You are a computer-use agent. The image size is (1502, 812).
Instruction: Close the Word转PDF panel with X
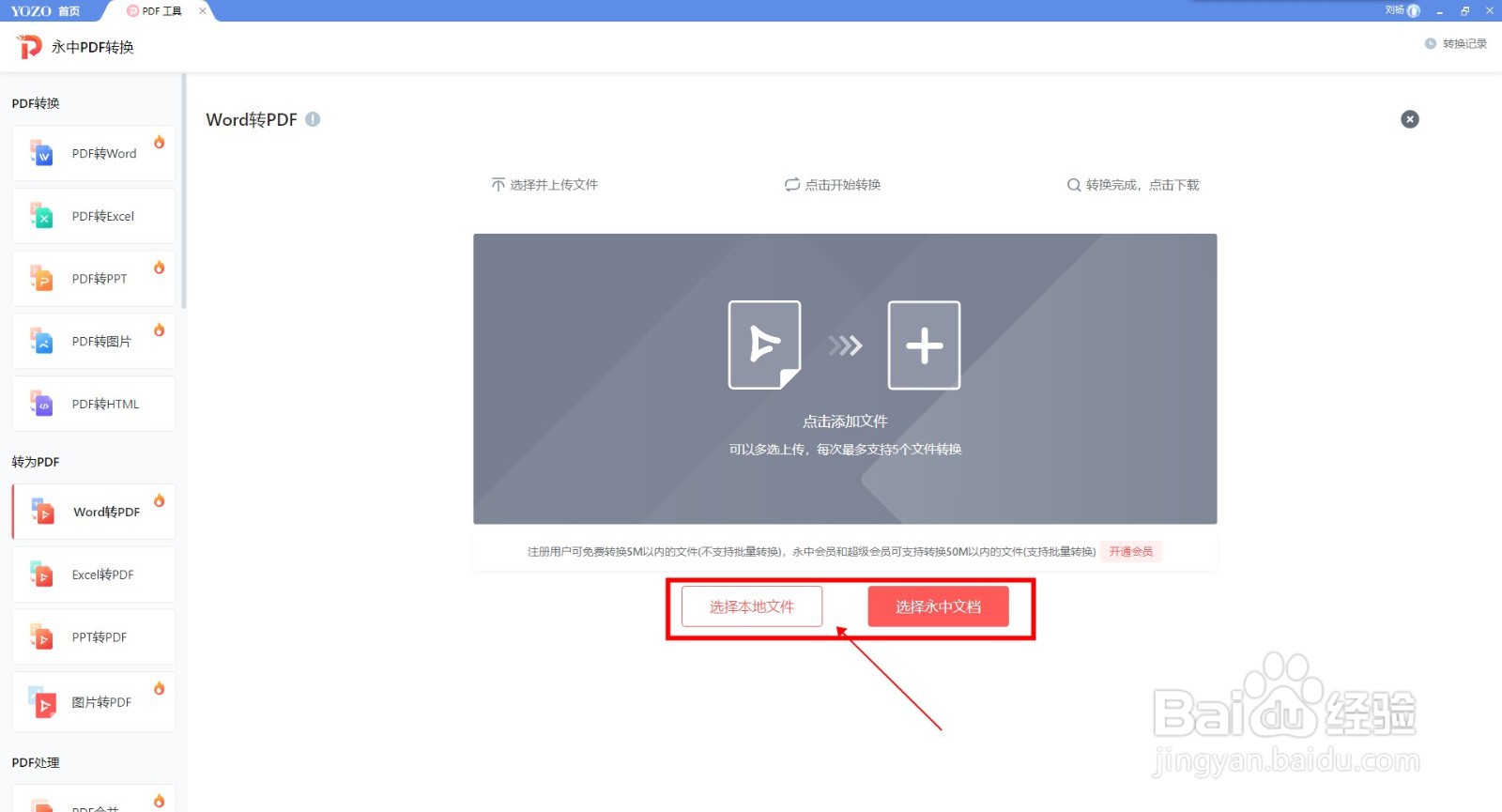pyautogui.click(x=1410, y=119)
